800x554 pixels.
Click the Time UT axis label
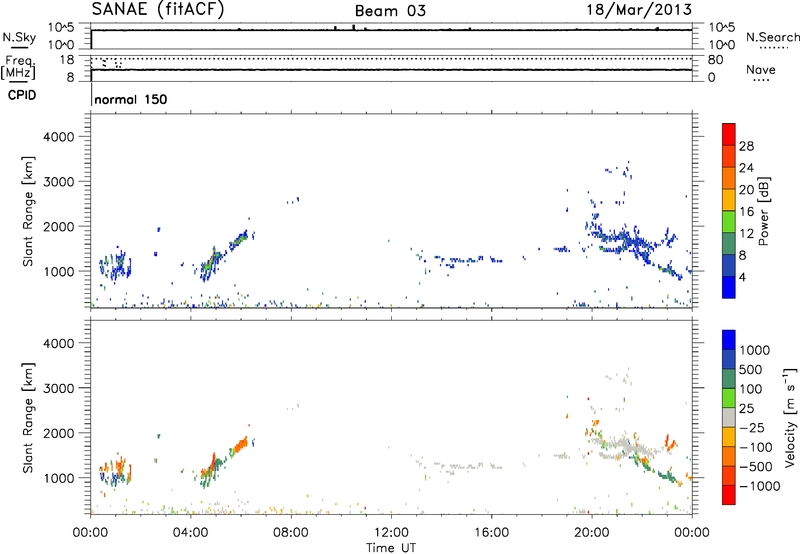pyautogui.click(x=391, y=548)
